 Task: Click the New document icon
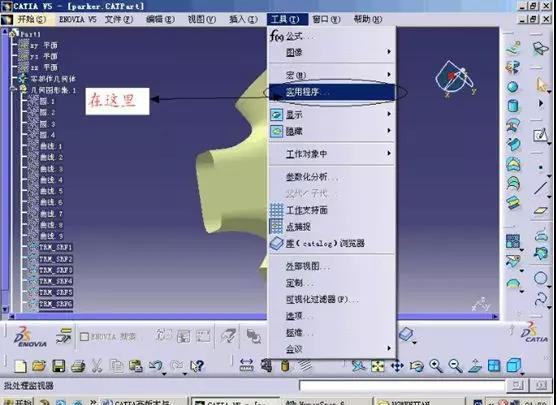point(20,366)
